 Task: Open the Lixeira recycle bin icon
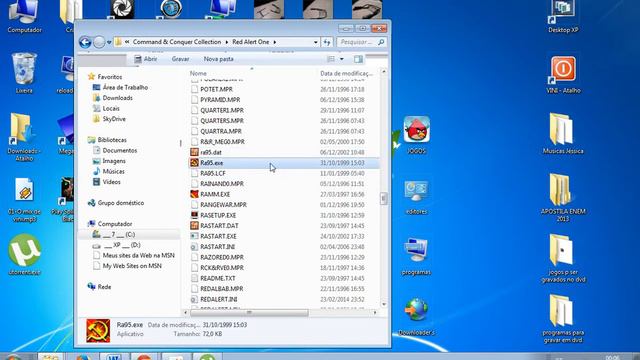coord(24,73)
